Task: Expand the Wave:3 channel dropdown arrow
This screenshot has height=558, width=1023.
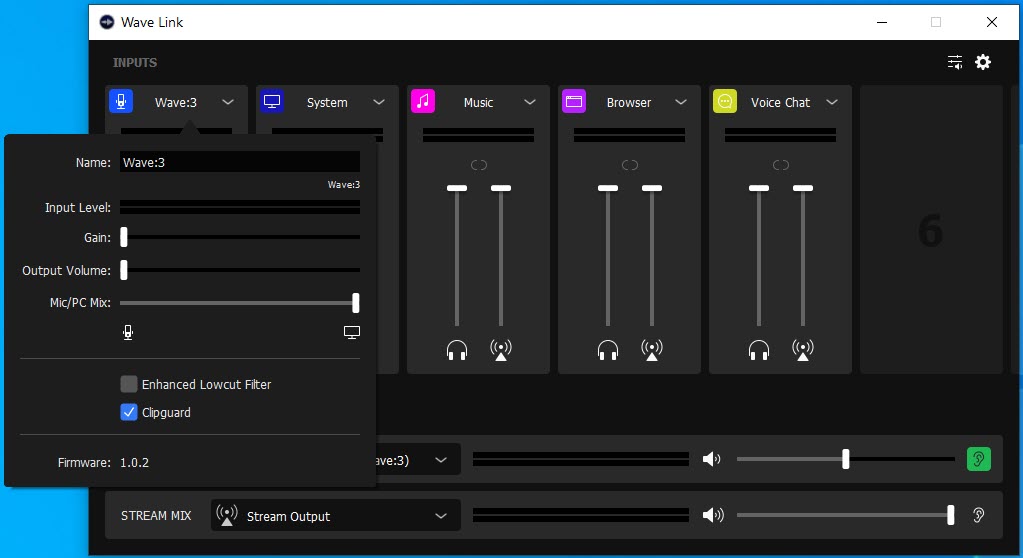Action: (228, 102)
